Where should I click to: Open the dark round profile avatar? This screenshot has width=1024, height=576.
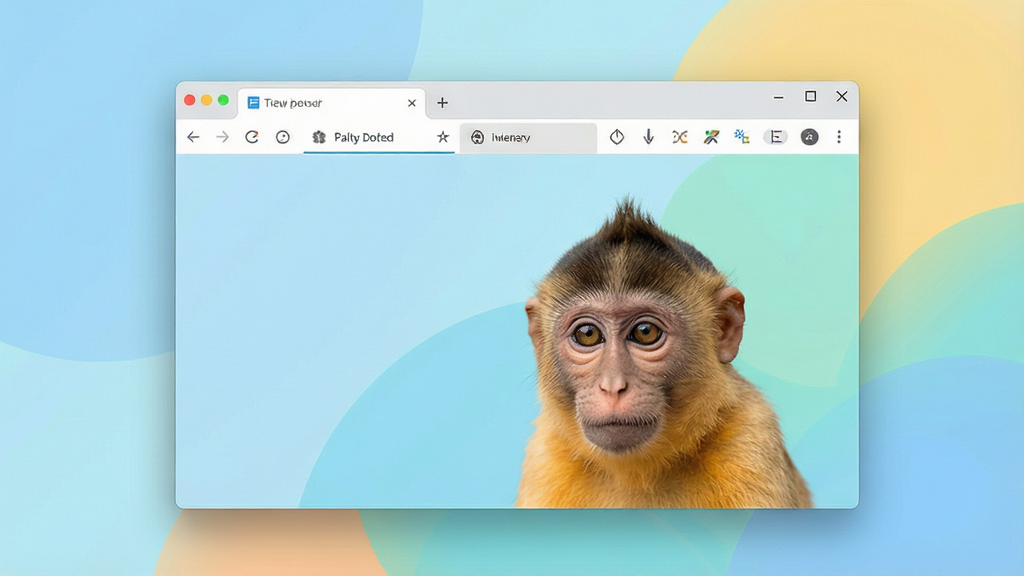tap(810, 137)
